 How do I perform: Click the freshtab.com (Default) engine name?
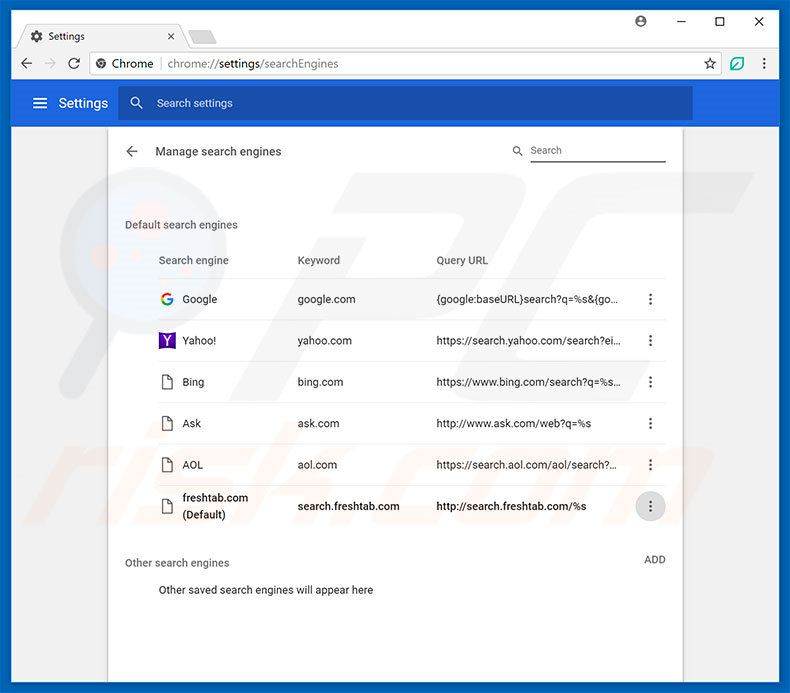(x=215, y=506)
